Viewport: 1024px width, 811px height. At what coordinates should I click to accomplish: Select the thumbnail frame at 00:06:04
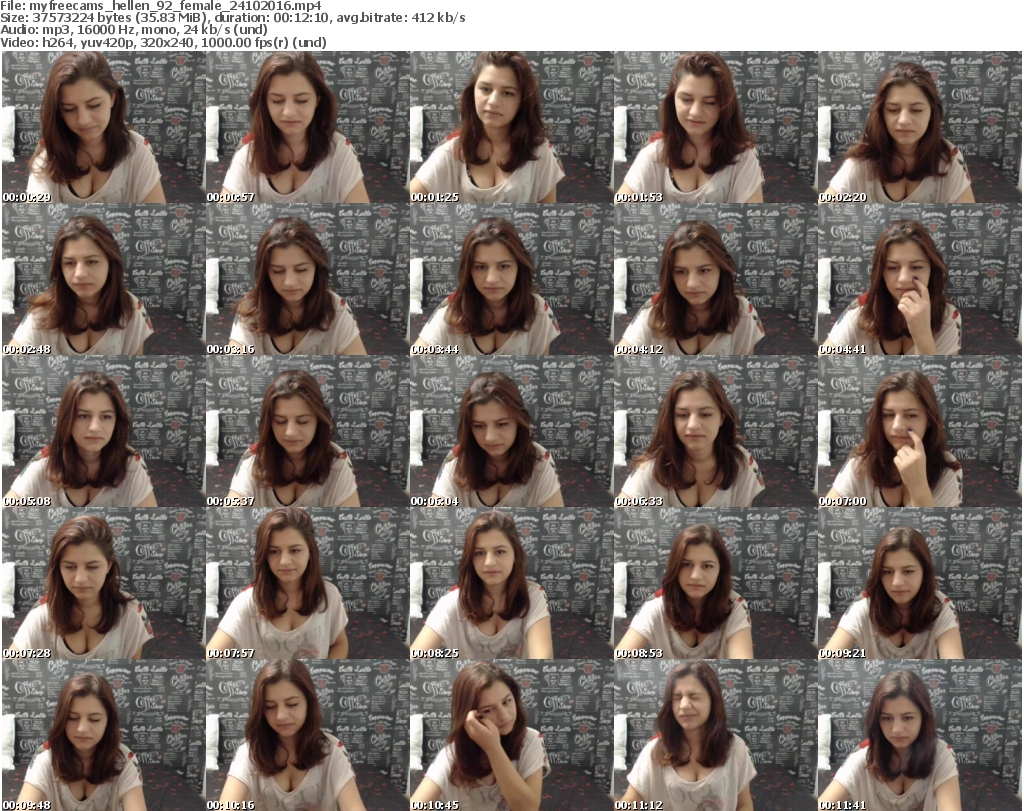pos(511,431)
